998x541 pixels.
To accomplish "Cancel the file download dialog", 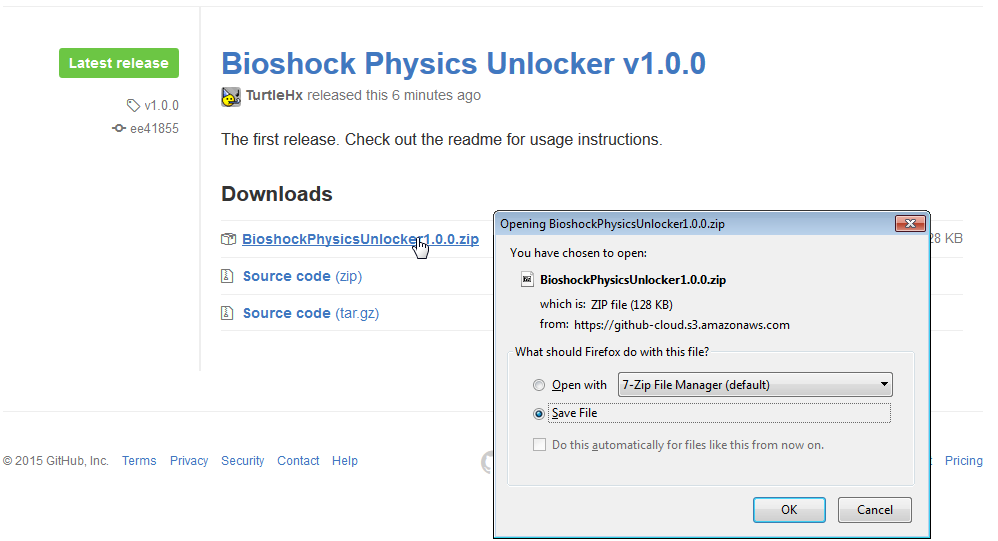I will tap(874, 510).
